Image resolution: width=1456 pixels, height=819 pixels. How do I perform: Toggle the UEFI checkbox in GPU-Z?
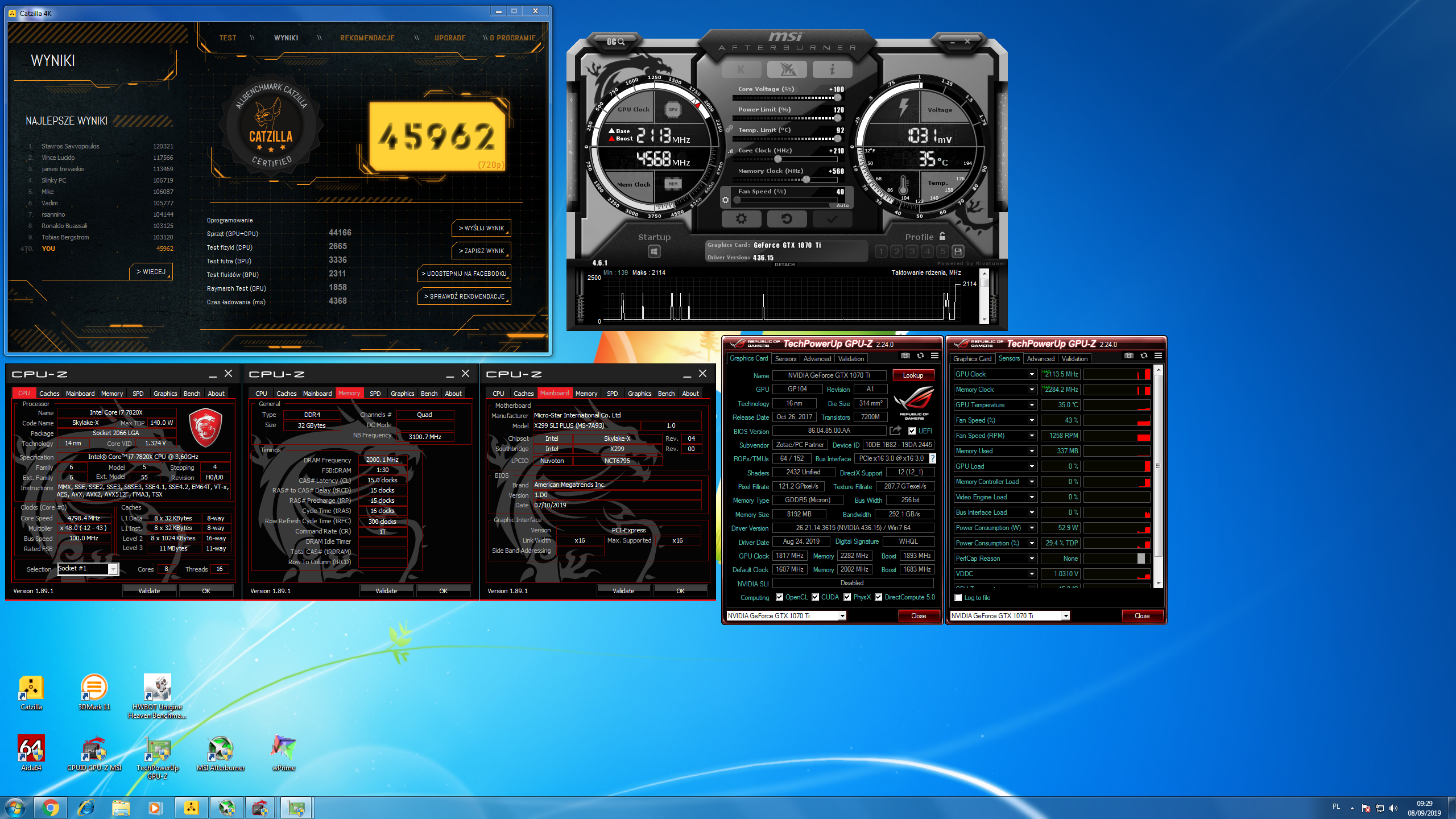[x=912, y=431]
